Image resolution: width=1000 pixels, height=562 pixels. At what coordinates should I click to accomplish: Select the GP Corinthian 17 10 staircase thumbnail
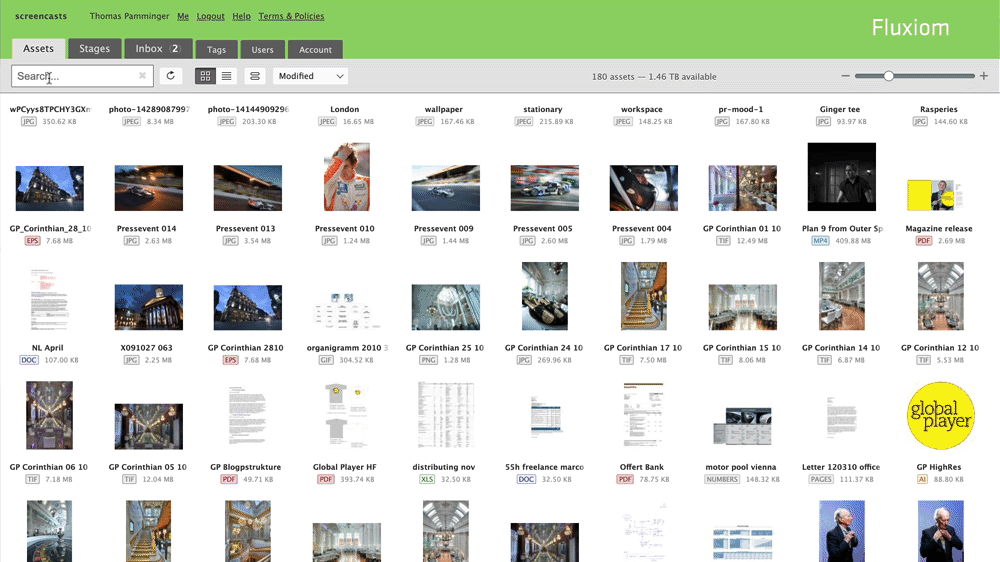[x=643, y=296]
